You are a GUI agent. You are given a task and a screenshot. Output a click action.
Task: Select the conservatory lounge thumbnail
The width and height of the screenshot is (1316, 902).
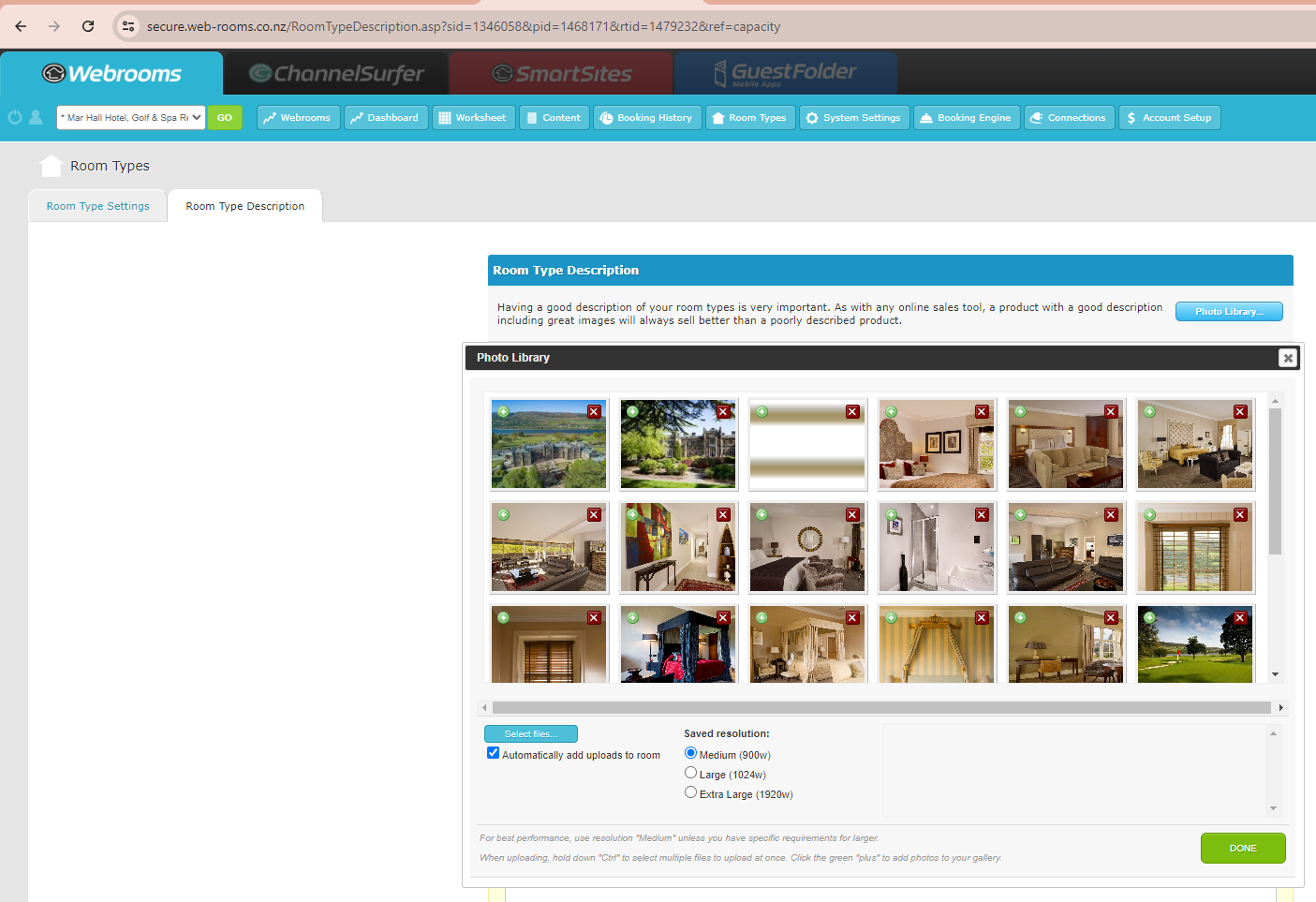click(549, 548)
